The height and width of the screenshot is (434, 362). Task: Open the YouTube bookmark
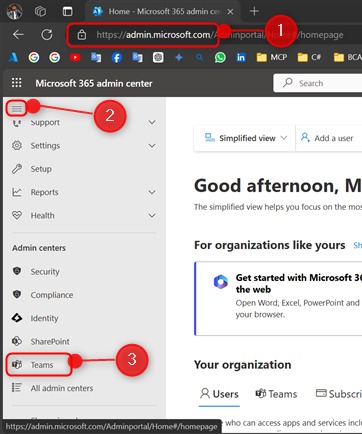[75, 58]
